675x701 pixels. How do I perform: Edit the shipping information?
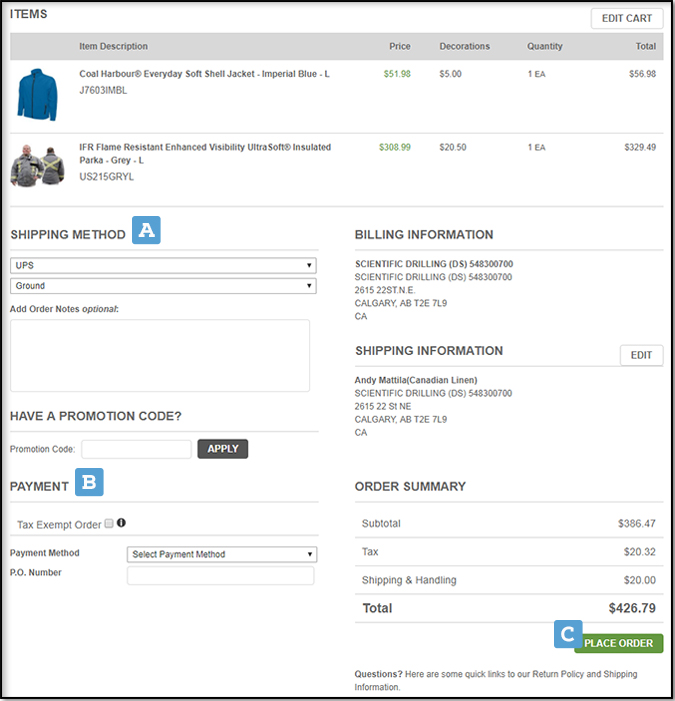[641, 355]
